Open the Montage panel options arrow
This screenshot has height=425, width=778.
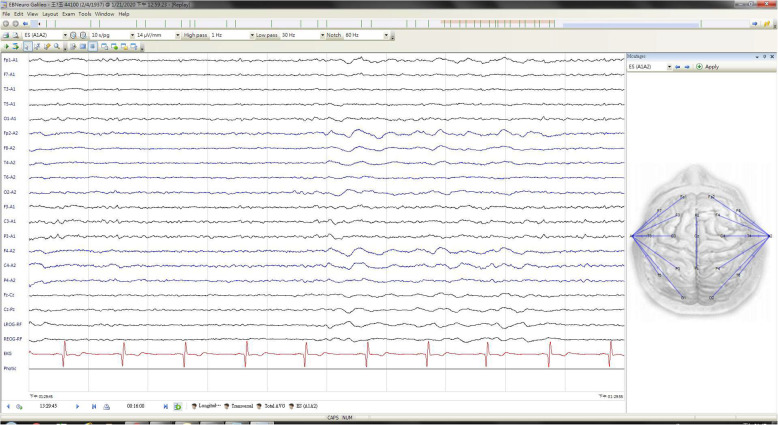758,57
